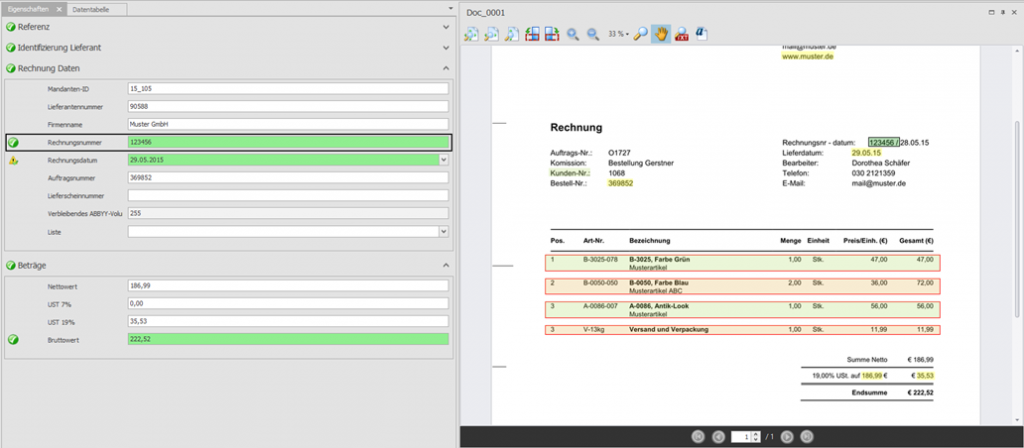
Task: Click the Auftragsnummer field
Action: [x=288, y=178]
